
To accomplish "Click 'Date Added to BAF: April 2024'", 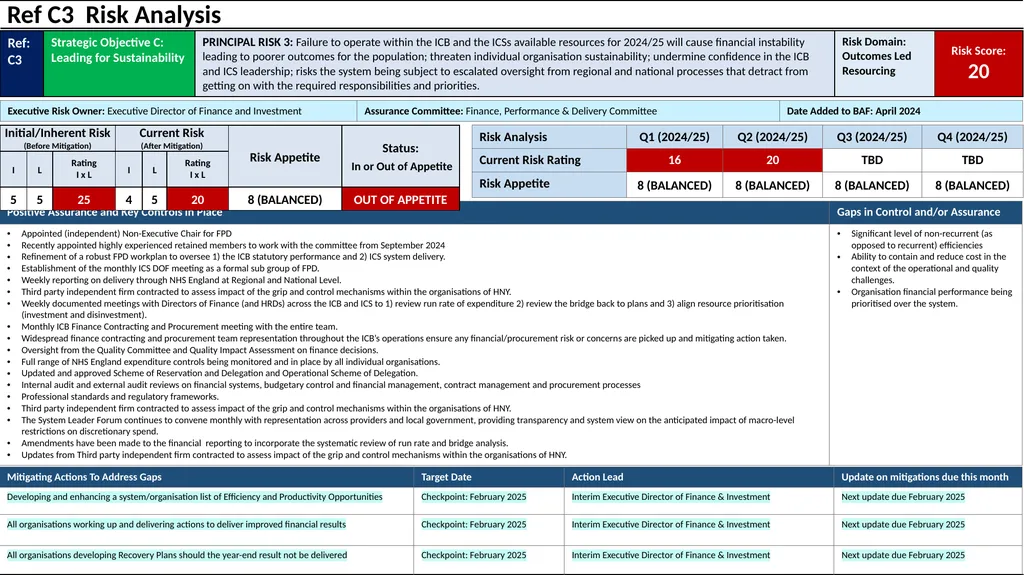I will click(x=853, y=111).
